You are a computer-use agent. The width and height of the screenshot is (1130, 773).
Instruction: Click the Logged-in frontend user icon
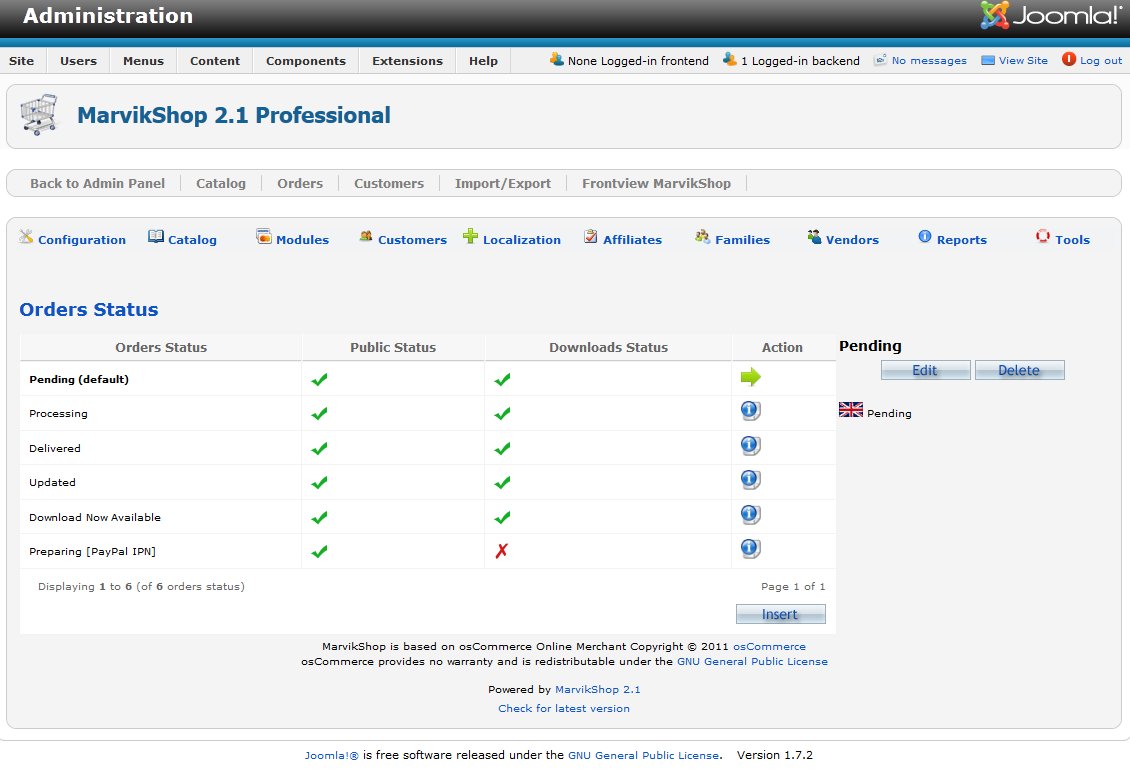[x=556, y=59]
